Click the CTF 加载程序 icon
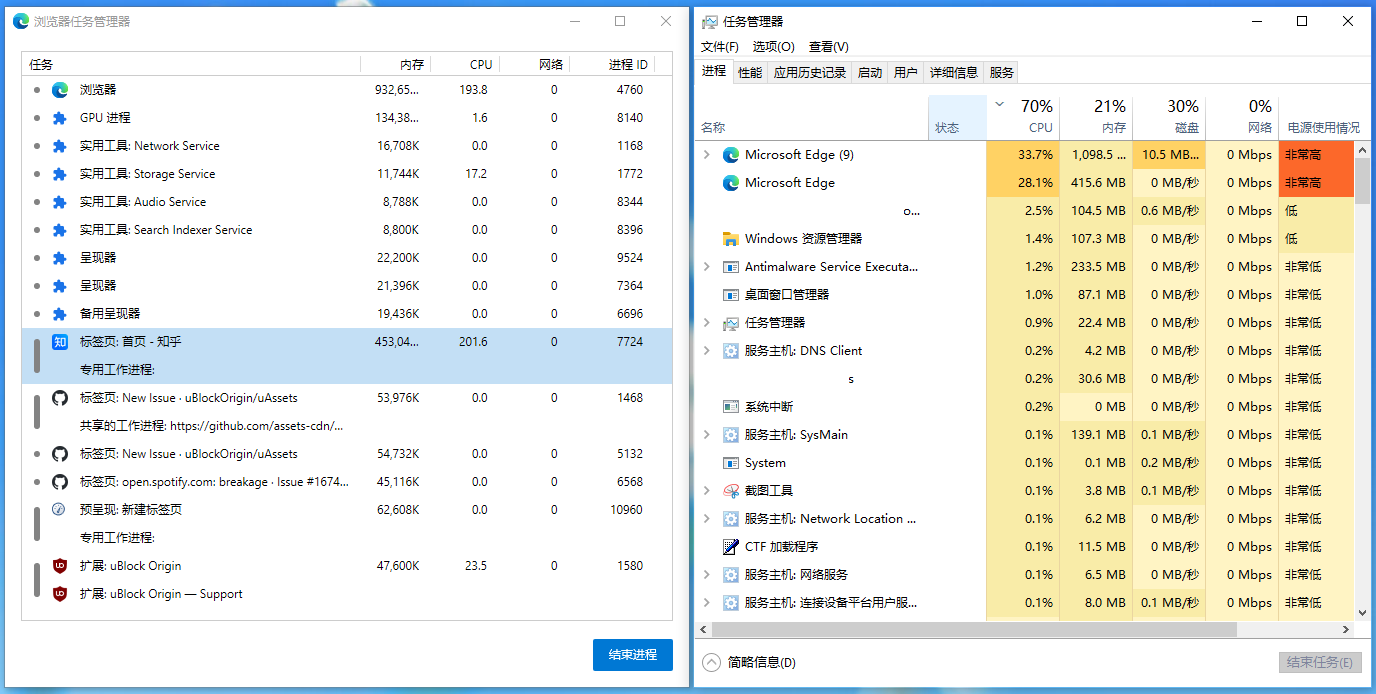This screenshot has width=1376, height=694. coord(729,546)
